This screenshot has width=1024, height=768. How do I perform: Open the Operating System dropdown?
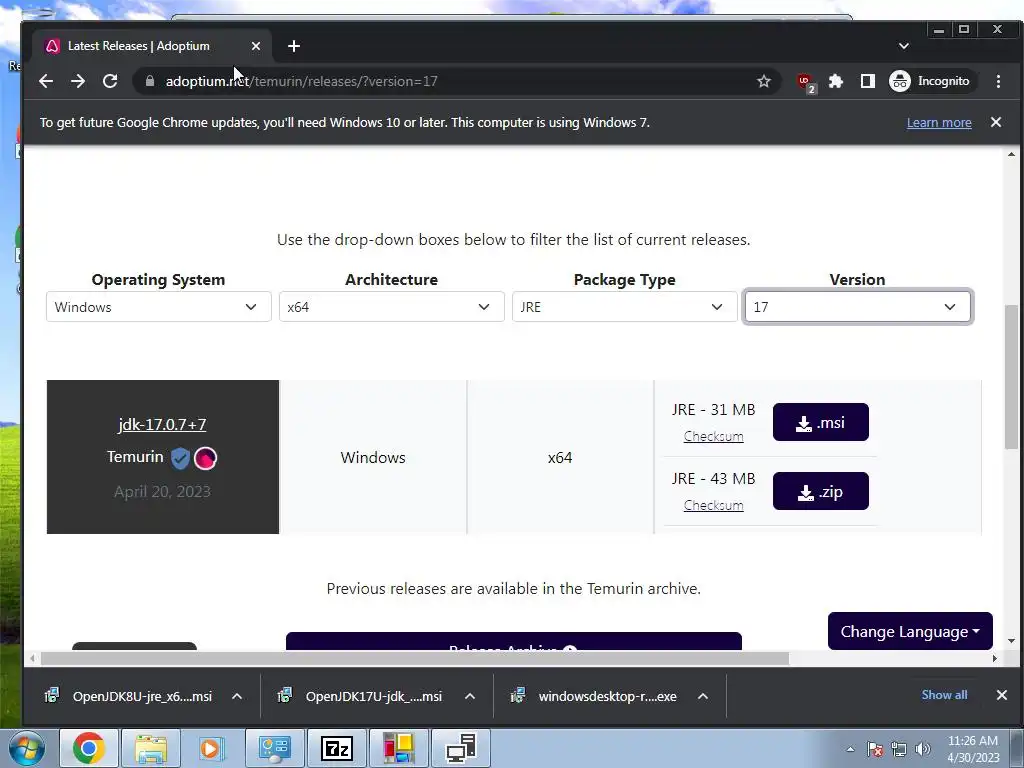pyautogui.click(x=159, y=307)
